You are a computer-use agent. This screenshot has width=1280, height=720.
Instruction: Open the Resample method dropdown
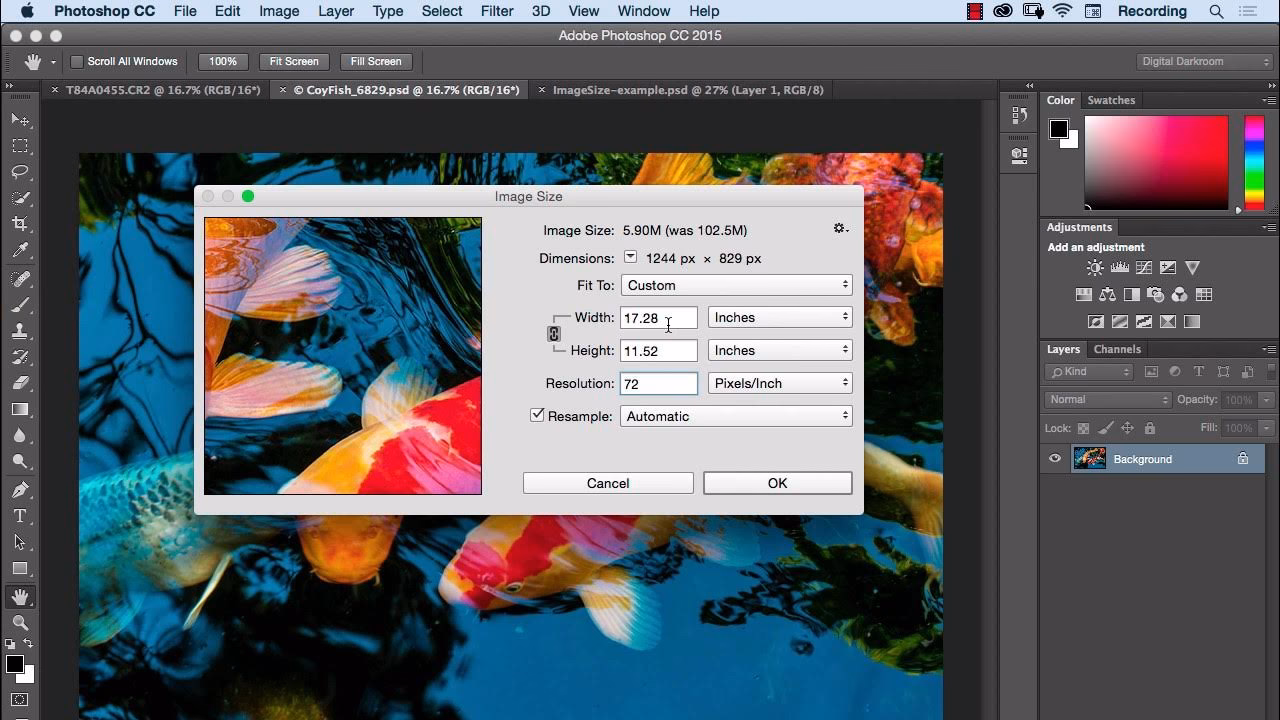pos(736,415)
